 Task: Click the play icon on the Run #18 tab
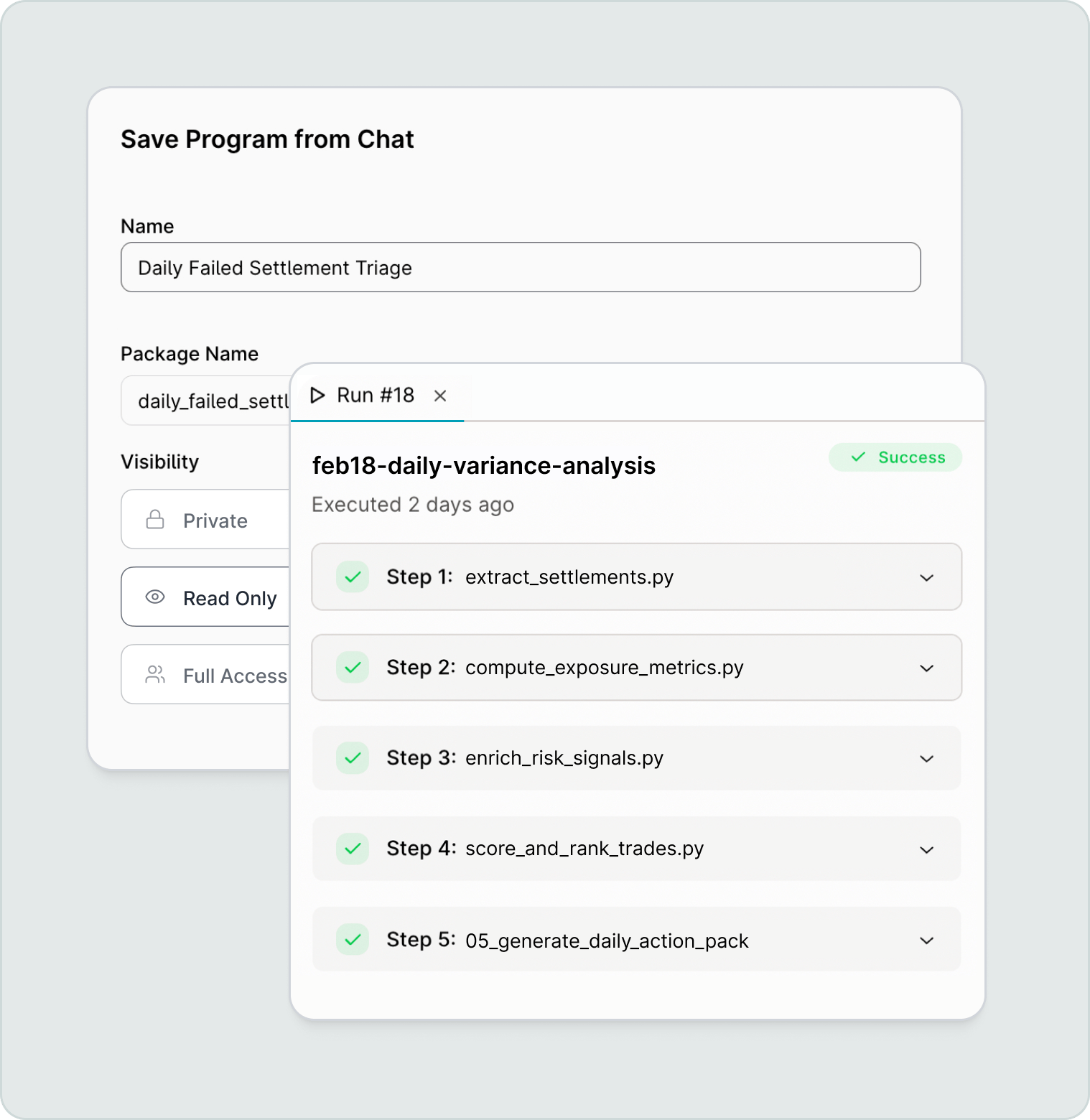coord(318,396)
